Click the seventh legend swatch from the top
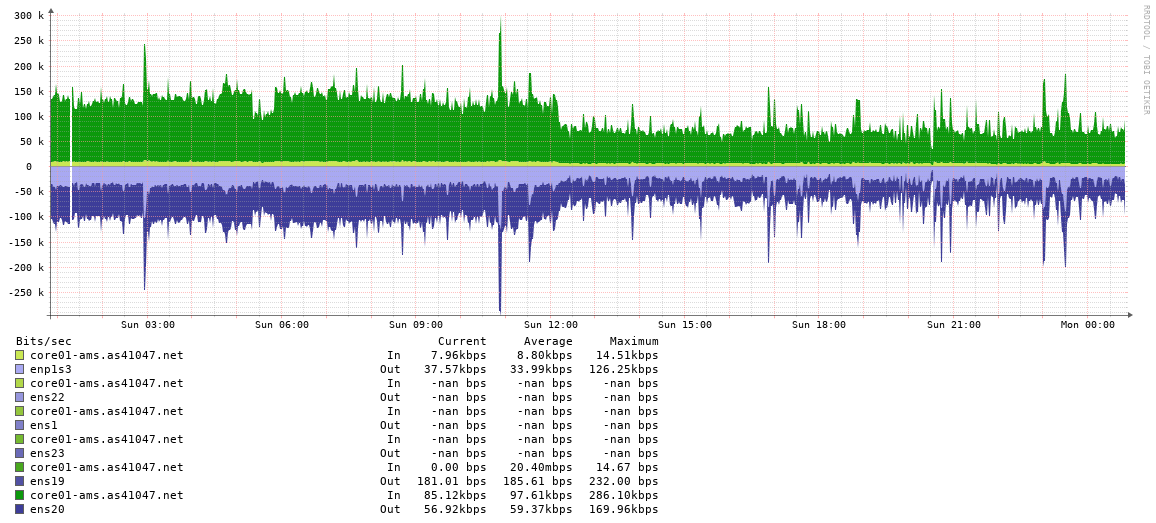This screenshot has width=1156, height=523. point(19,439)
